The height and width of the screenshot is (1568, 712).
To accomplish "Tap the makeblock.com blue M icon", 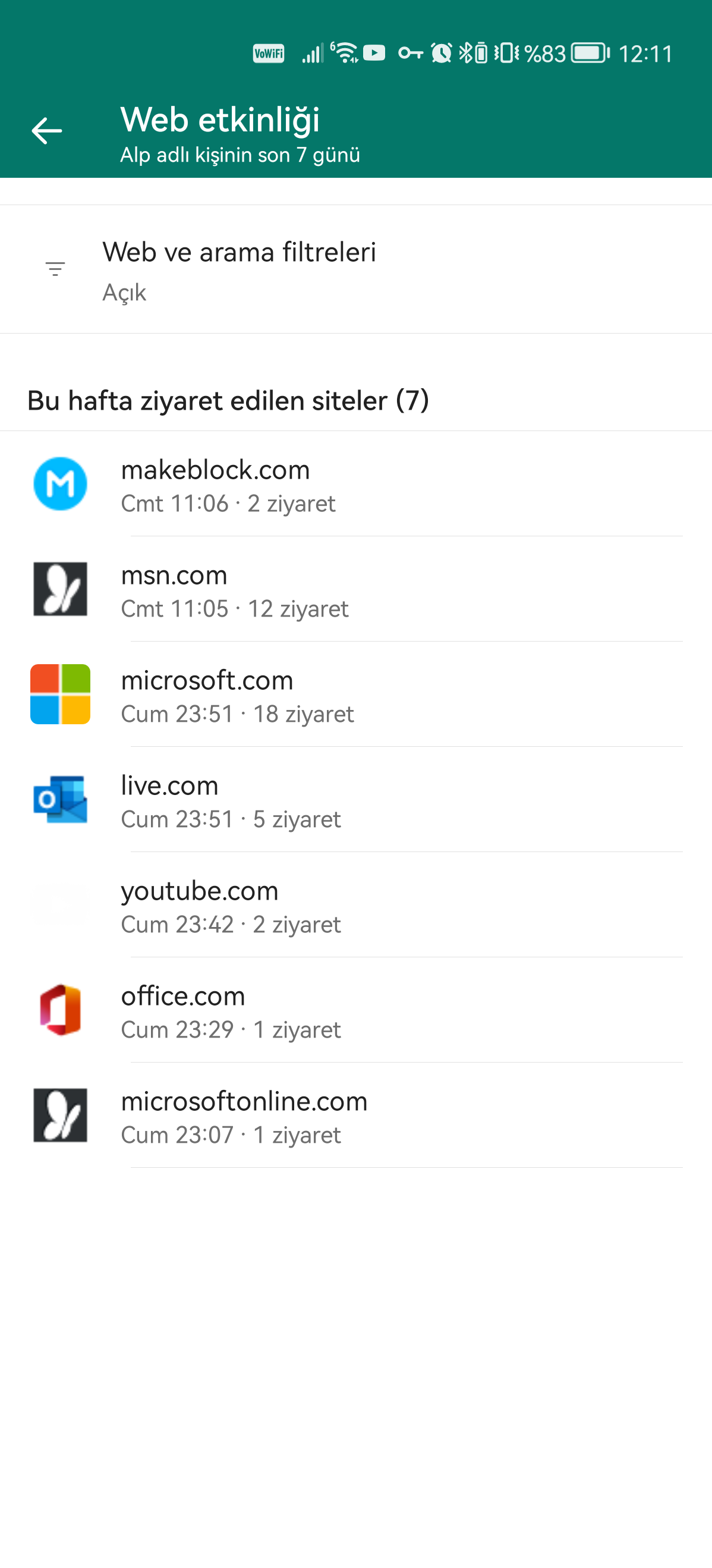I will pos(60,484).
